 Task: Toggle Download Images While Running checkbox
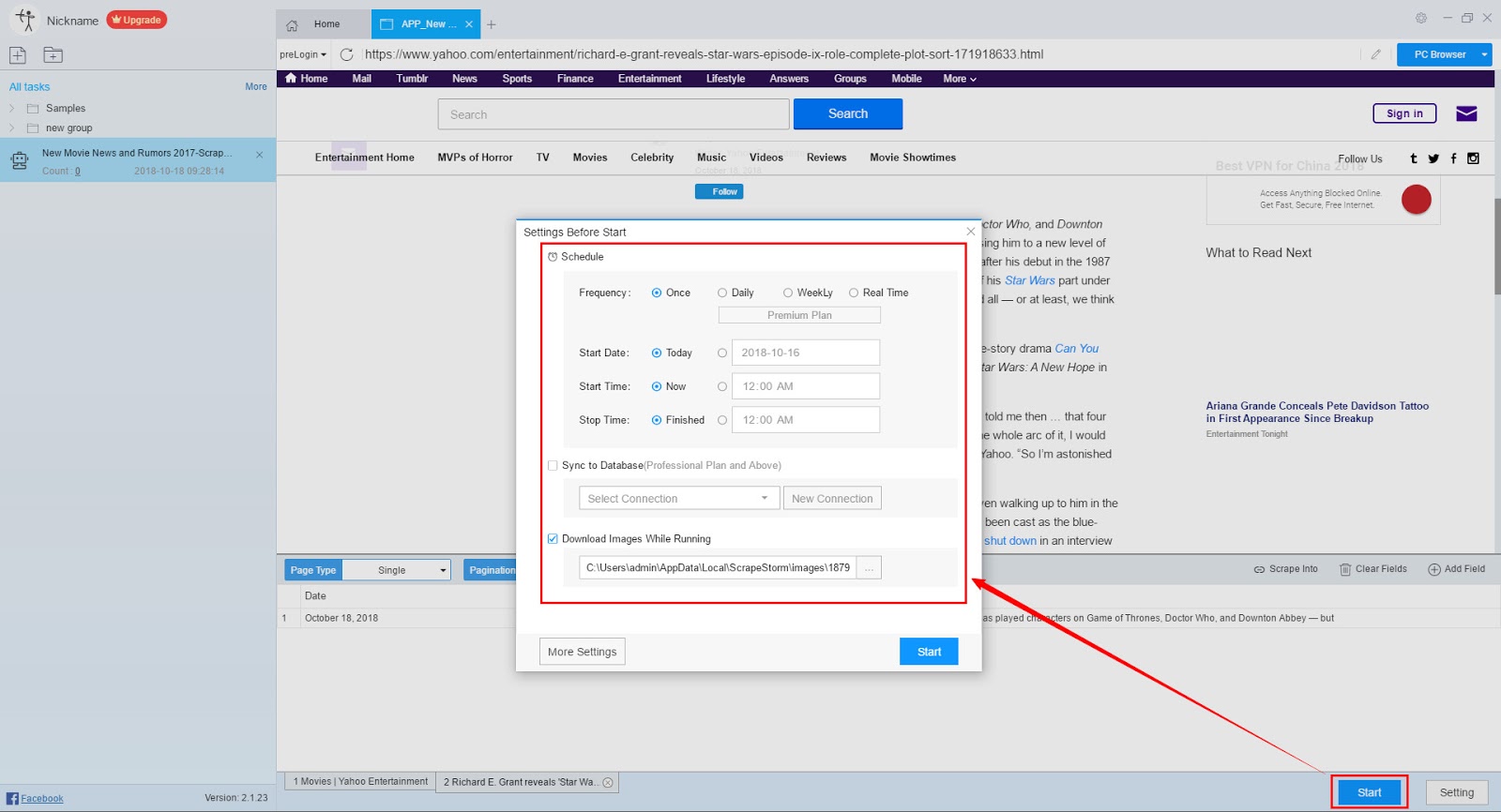point(553,538)
